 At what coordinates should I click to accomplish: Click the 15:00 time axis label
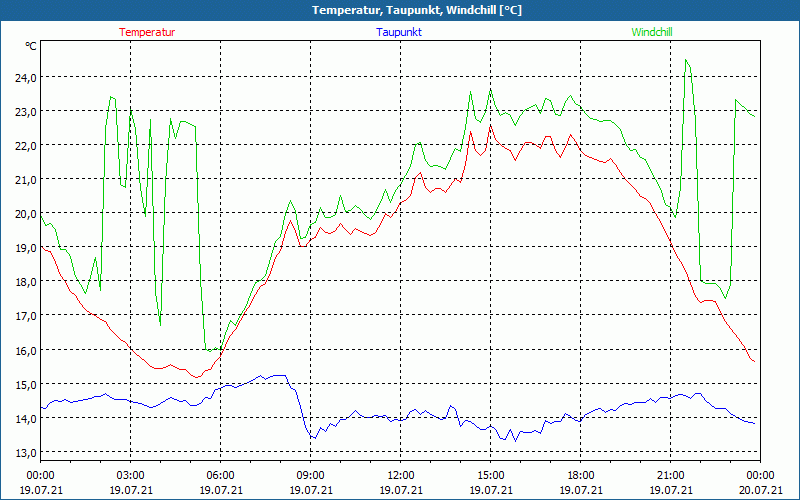click(491, 476)
